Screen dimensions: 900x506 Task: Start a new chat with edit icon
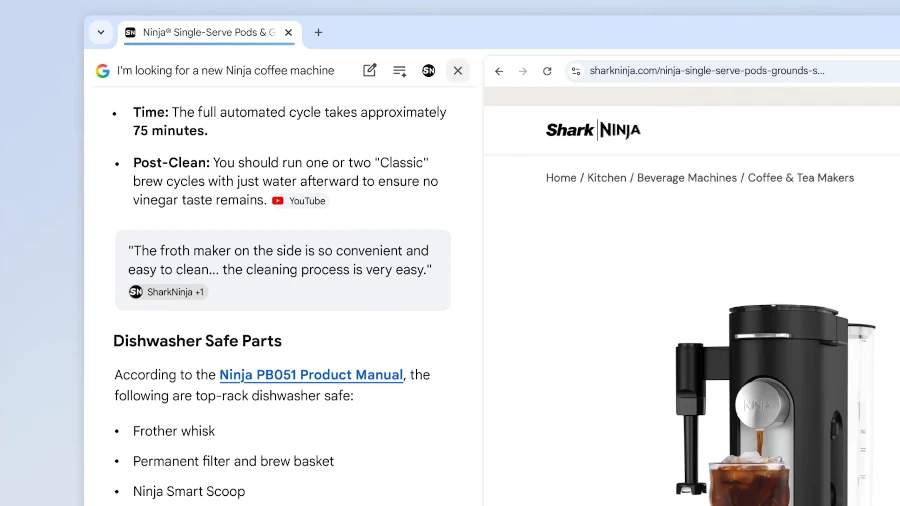point(370,71)
